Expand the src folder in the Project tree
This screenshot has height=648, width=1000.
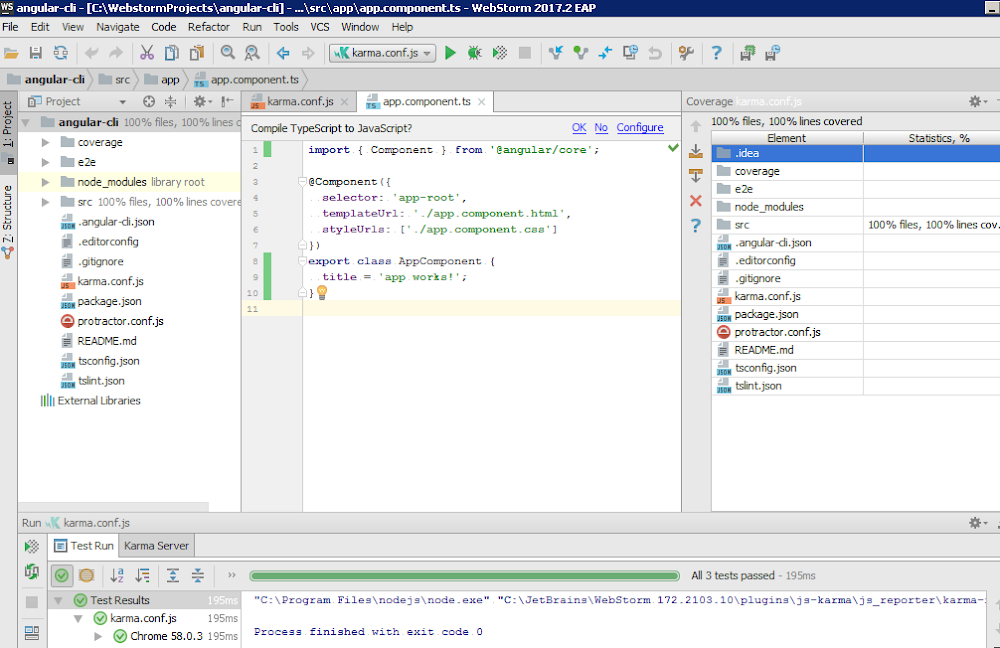45,202
